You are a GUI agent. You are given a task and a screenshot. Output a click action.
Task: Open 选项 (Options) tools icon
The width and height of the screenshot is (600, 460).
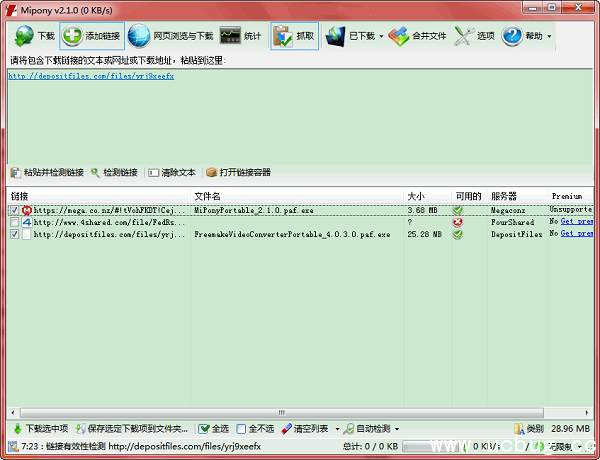pyautogui.click(x=464, y=36)
